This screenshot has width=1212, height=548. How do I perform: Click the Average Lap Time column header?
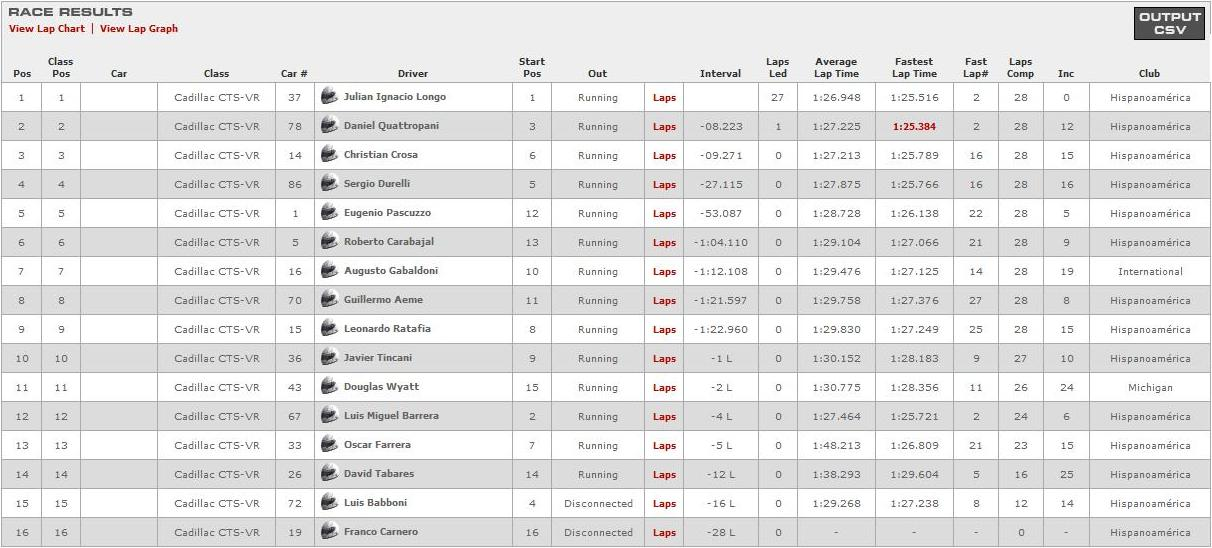coord(836,67)
